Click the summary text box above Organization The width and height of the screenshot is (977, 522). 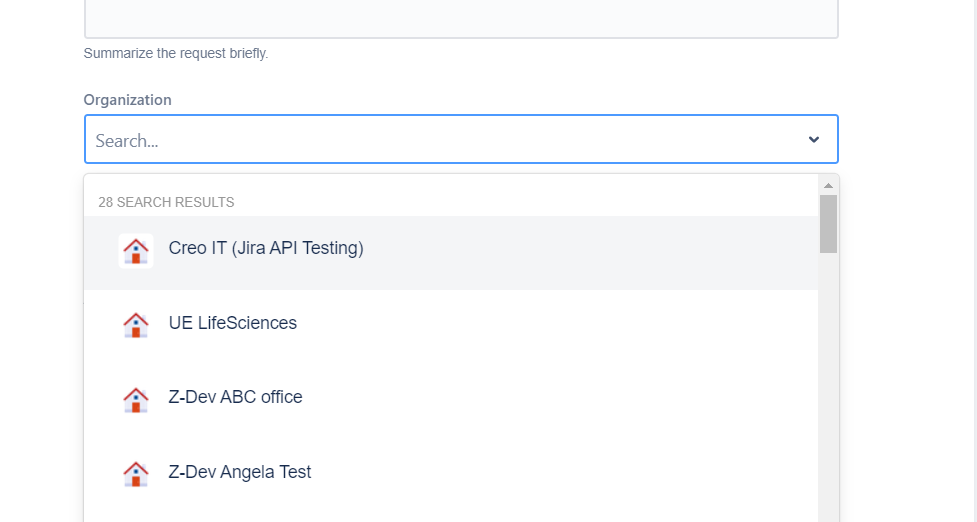tap(460, 18)
